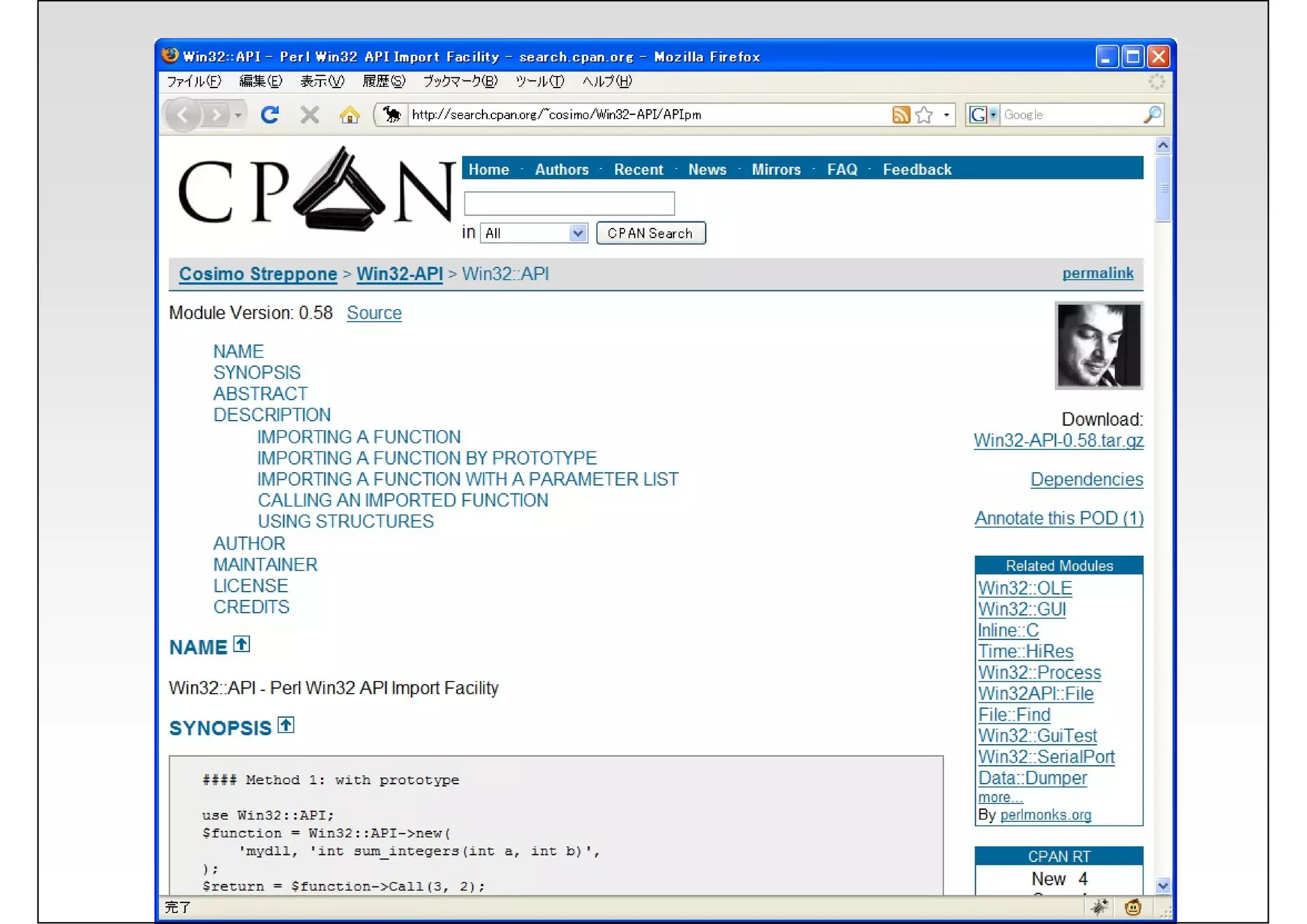This screenshot has width=1307, height=924.
Task: Click the CPAN Search button
Action: (x=650, y=234)
